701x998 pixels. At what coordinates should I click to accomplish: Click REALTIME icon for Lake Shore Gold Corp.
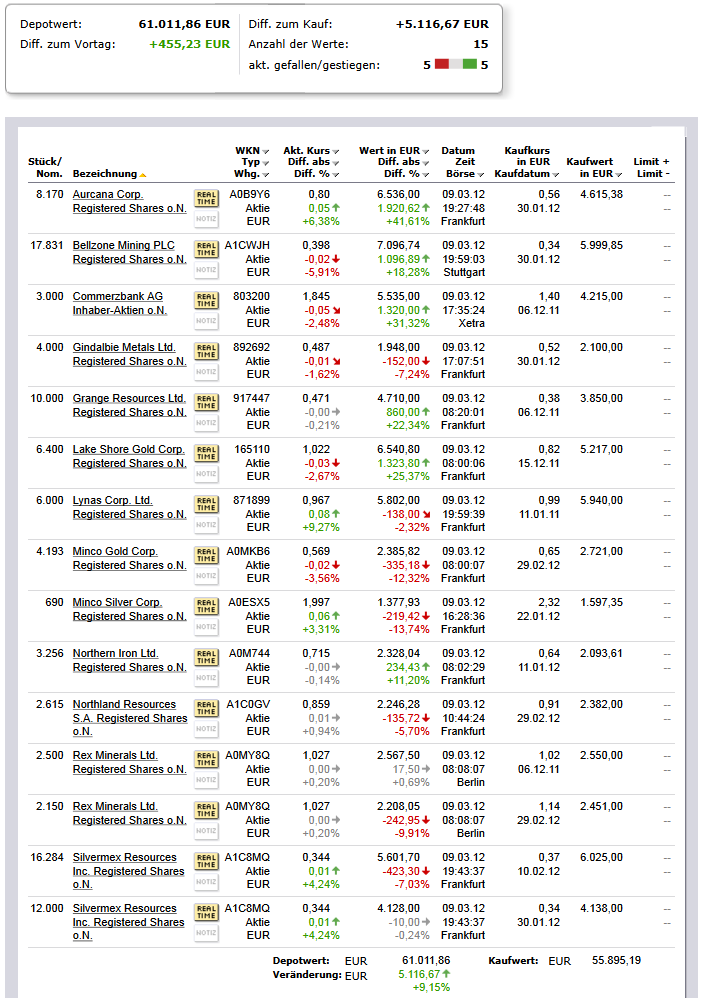[x=206, y=453]
